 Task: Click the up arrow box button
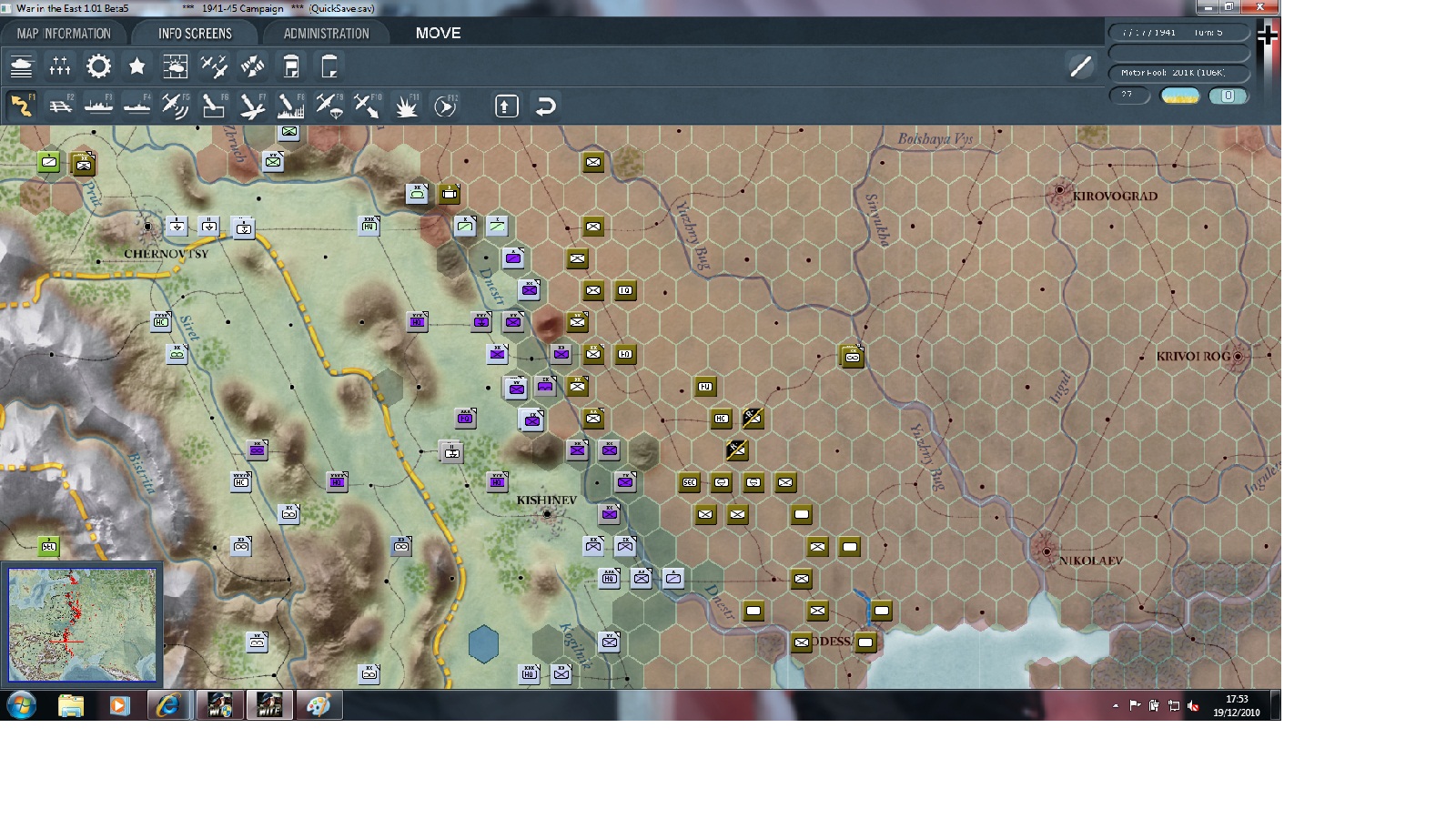pos(507,106)
